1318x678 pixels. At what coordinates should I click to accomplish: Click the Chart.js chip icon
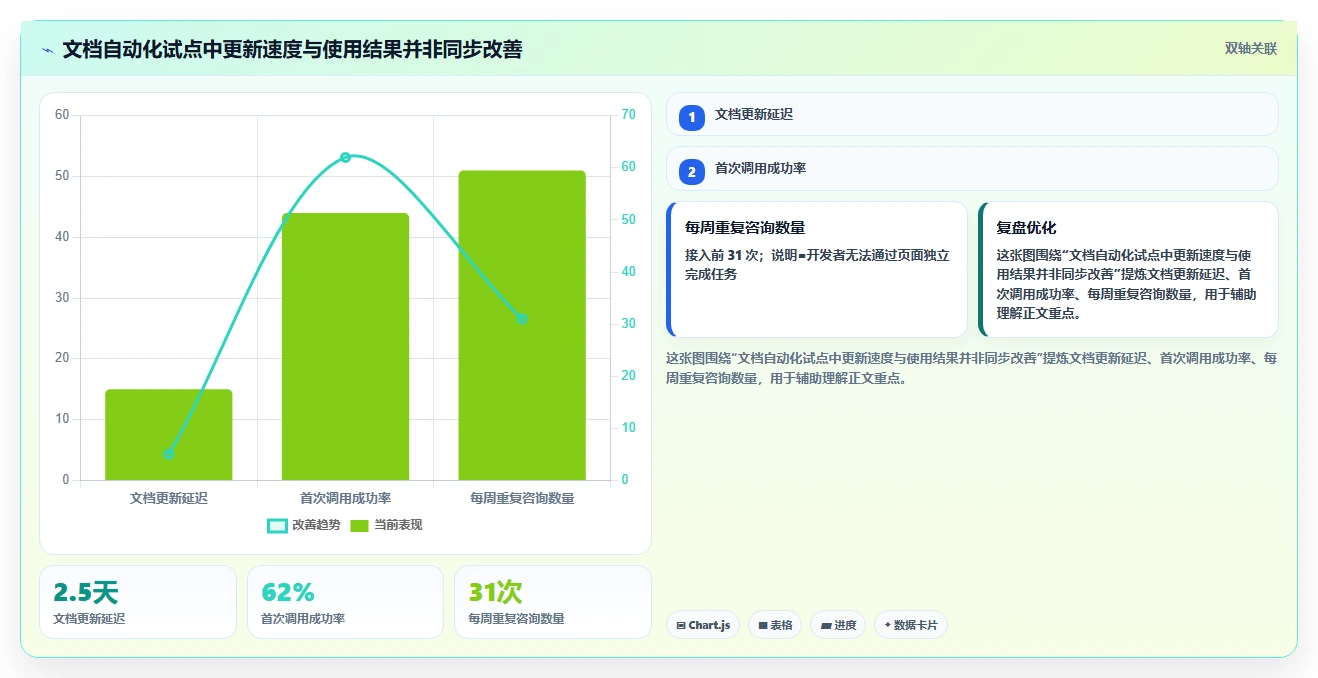click(681, 626)
